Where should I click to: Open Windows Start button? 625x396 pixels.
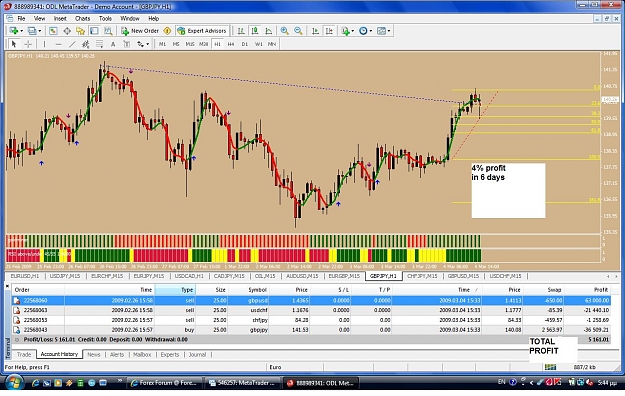click(x=14, y=382)
